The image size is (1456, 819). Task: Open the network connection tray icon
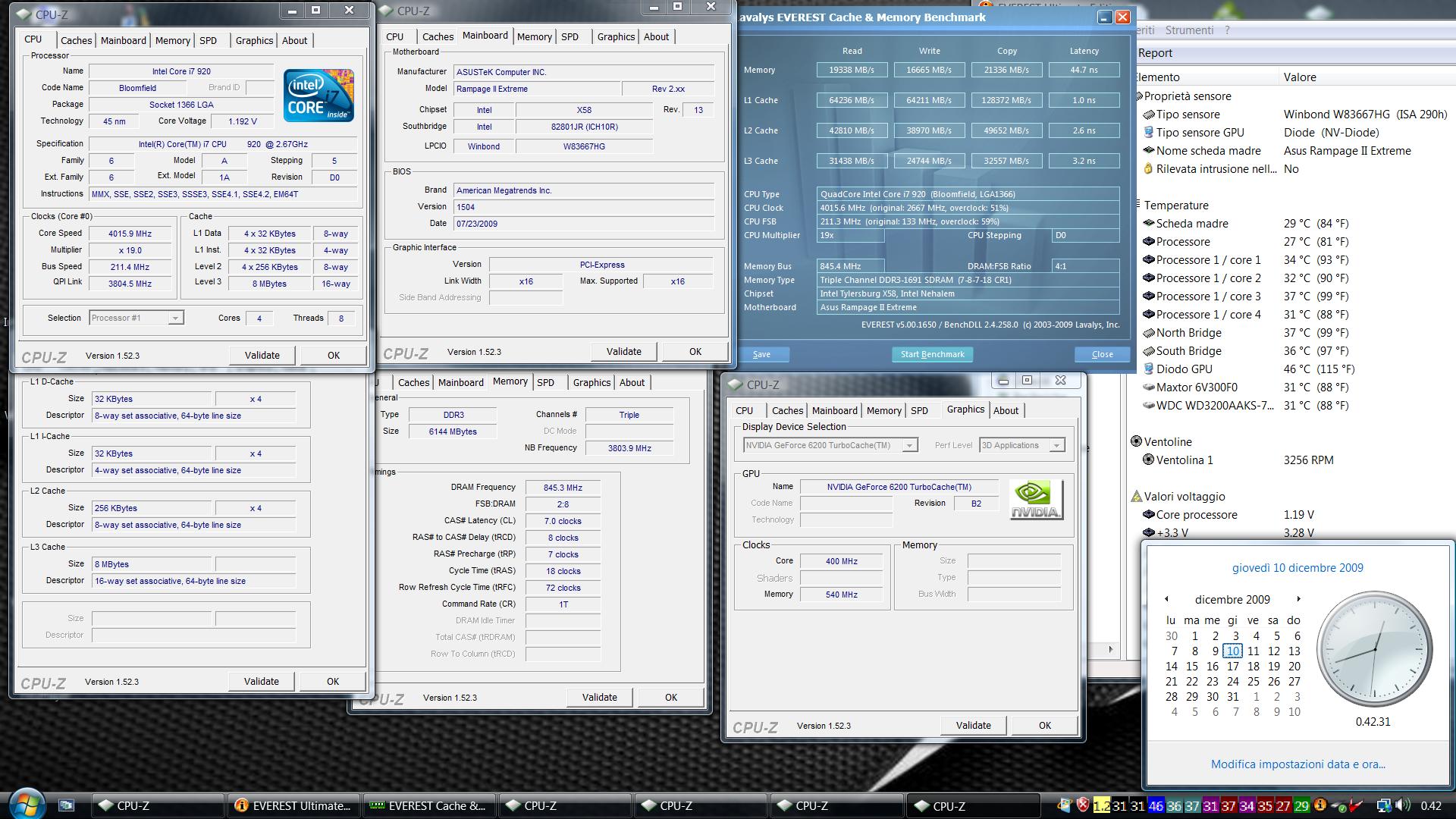pyautogui.click(x=1384, y=806)
